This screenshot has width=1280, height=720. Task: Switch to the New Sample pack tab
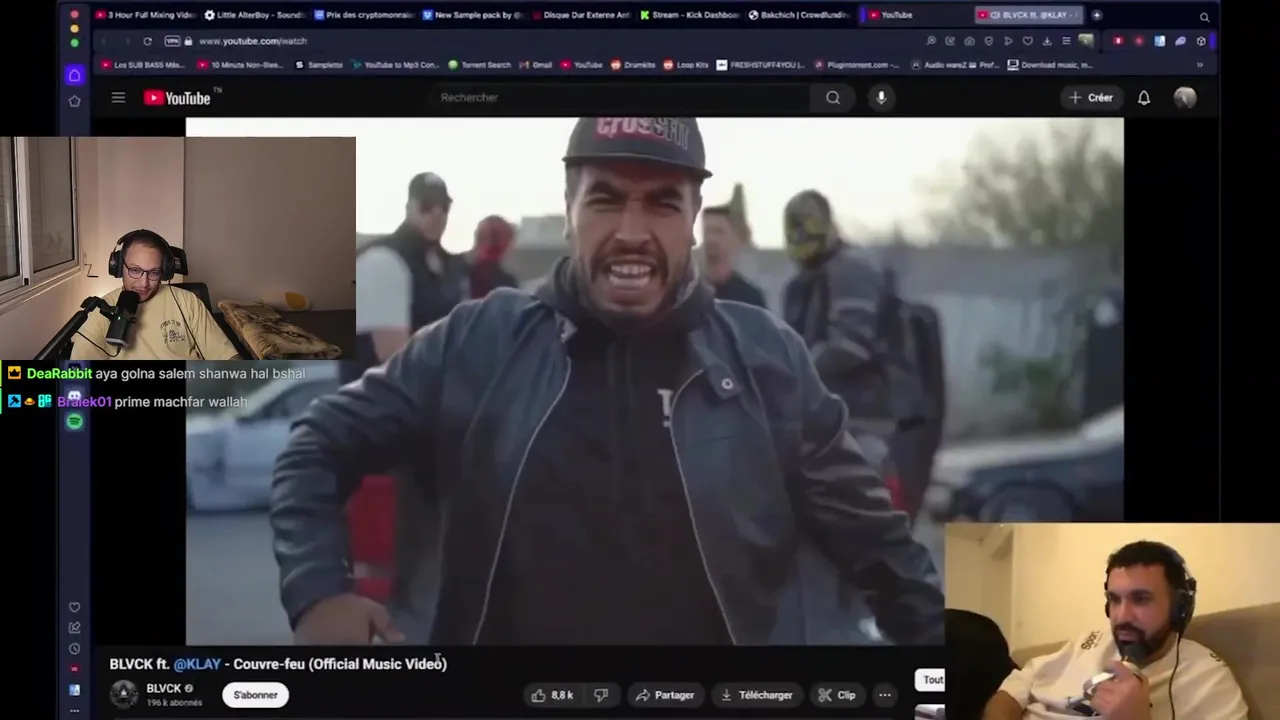[x=473, y=15]
